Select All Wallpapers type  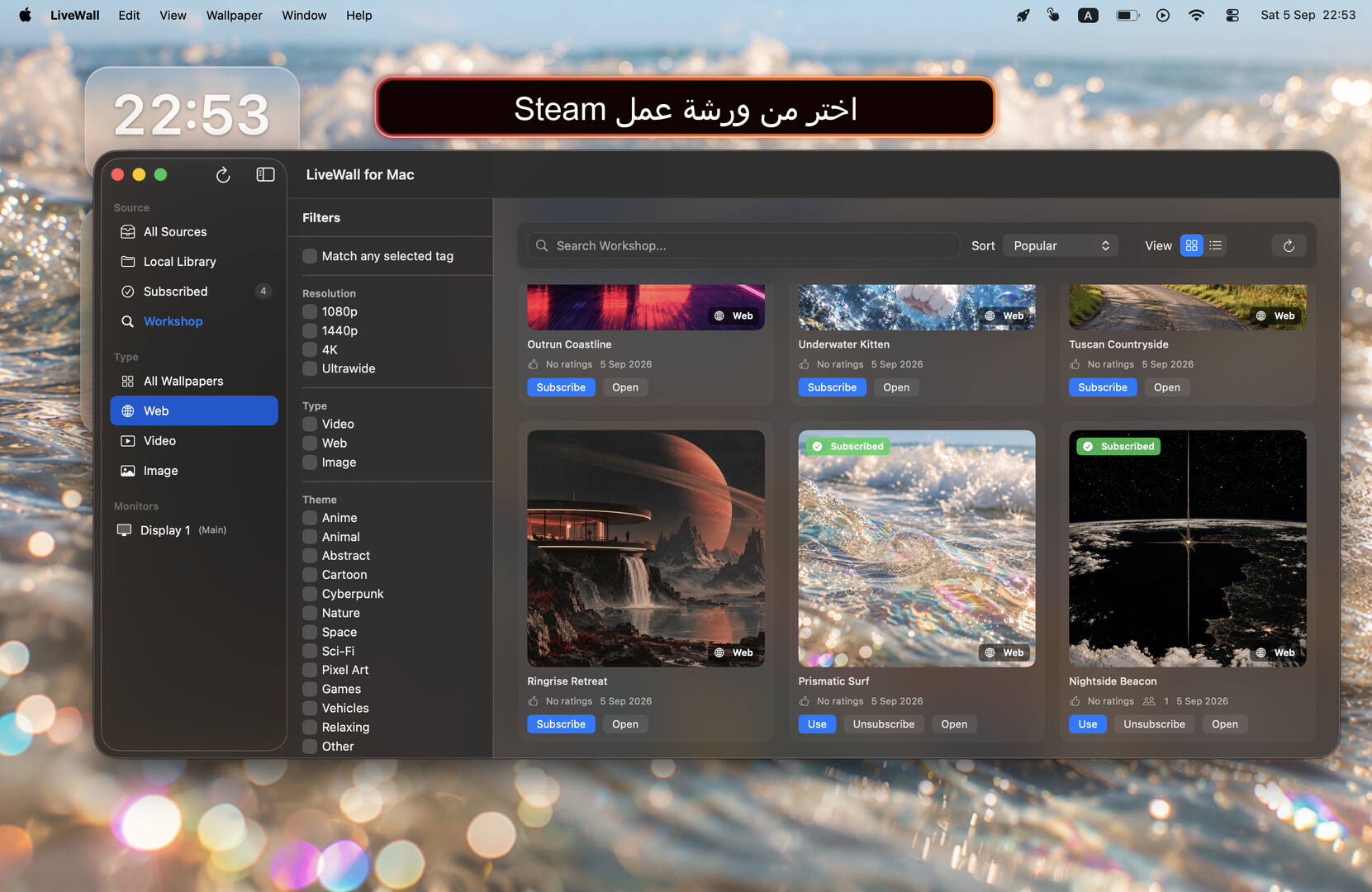point(194,381)
